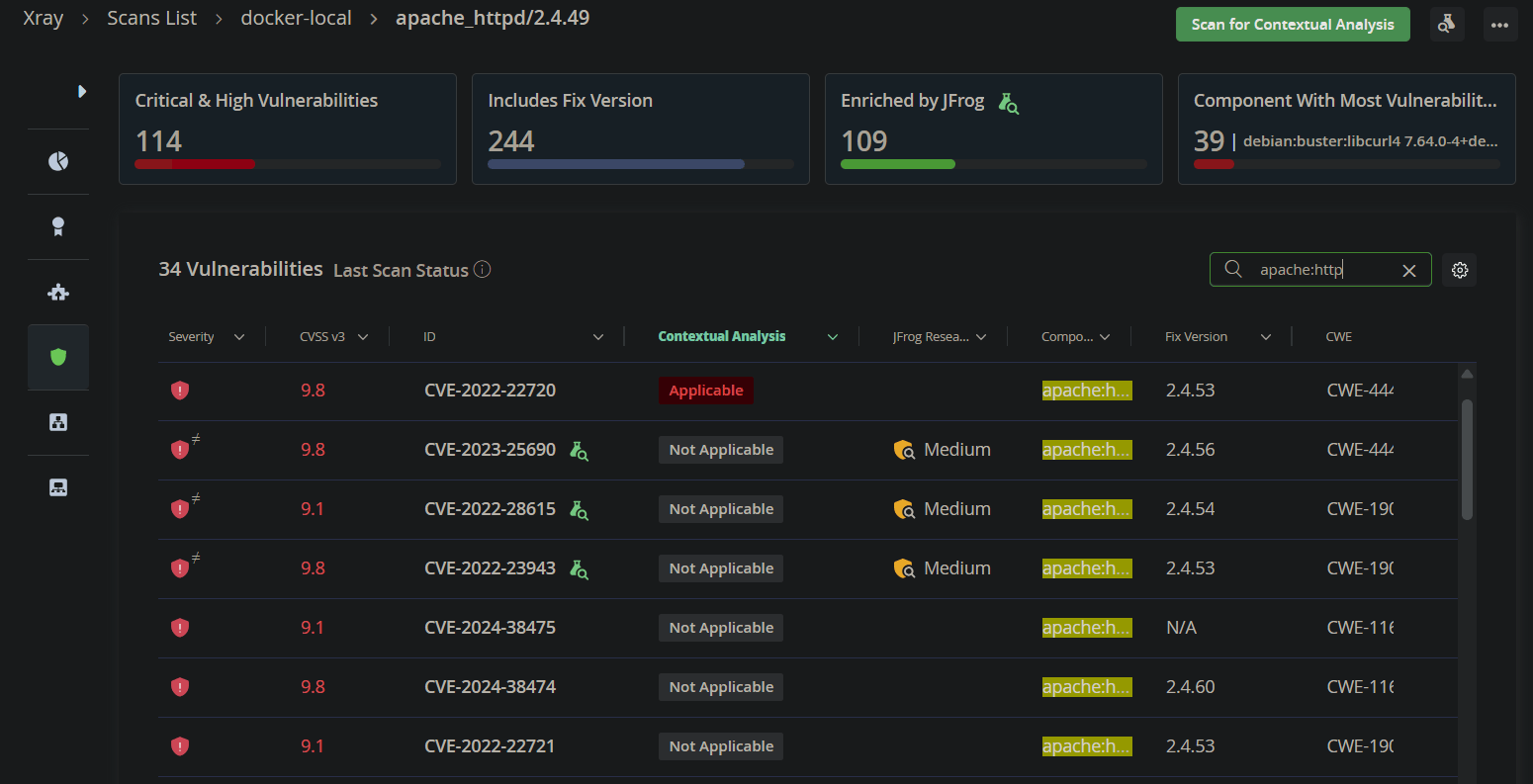Open JFrog Research column dropdown
Screen dimensions: 1533x784
[981, 337]
